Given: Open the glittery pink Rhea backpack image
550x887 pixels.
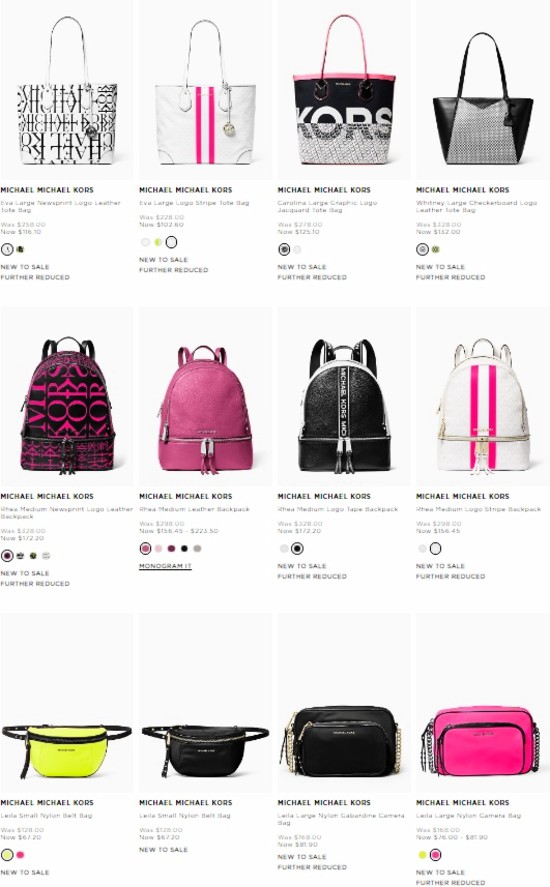Looking at the screenshot, I should tap(205, 397).
